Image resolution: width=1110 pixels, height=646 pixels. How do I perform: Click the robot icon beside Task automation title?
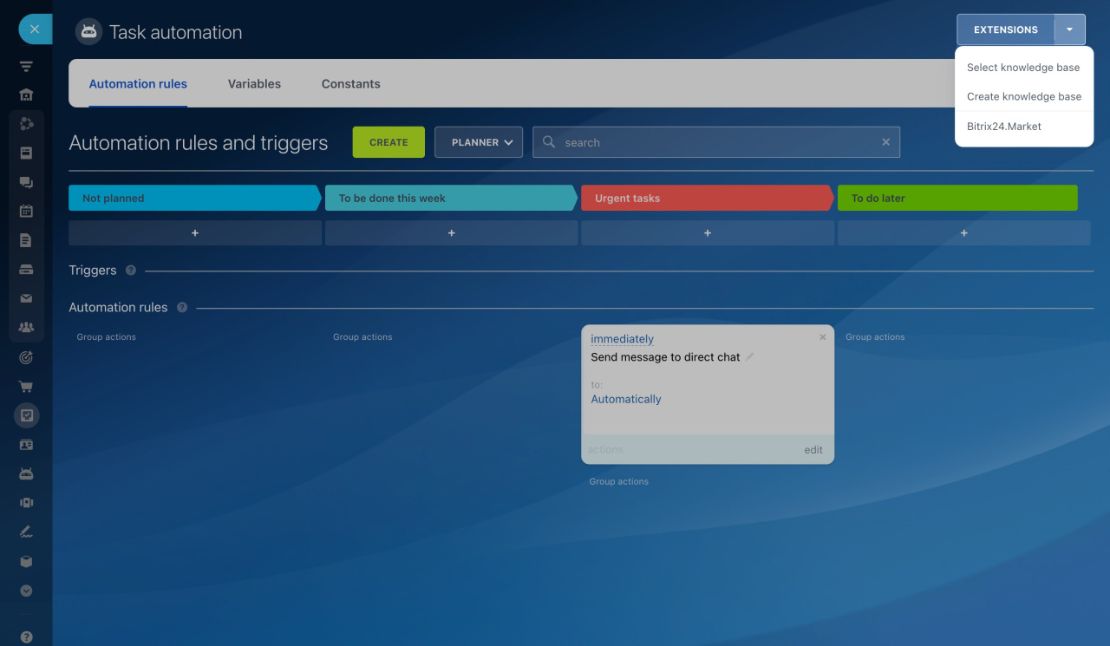click(x=88, y=32)
